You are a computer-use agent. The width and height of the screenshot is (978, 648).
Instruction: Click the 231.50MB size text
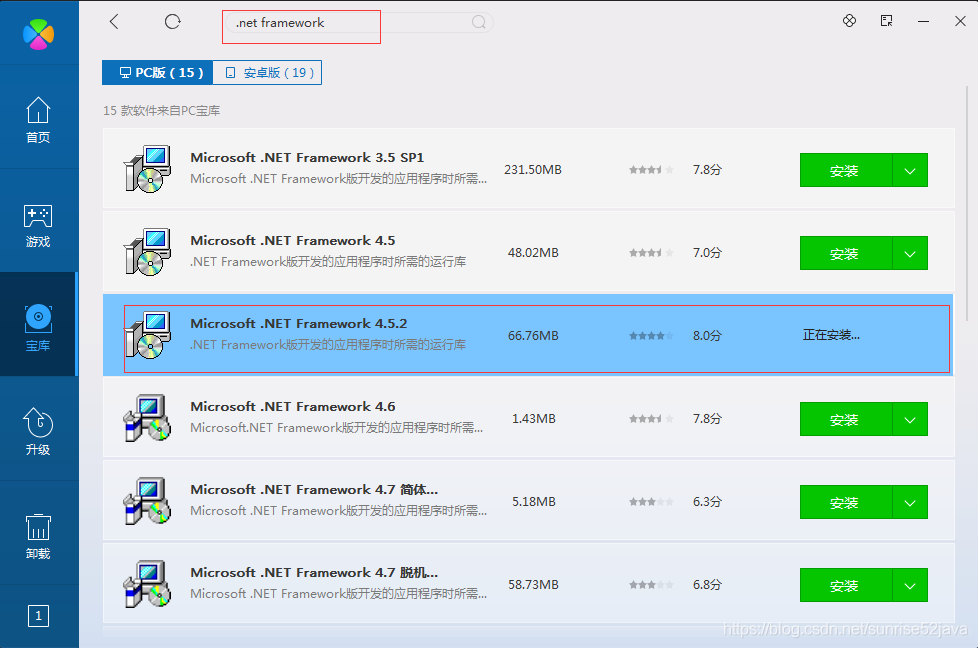click(533, 170)
